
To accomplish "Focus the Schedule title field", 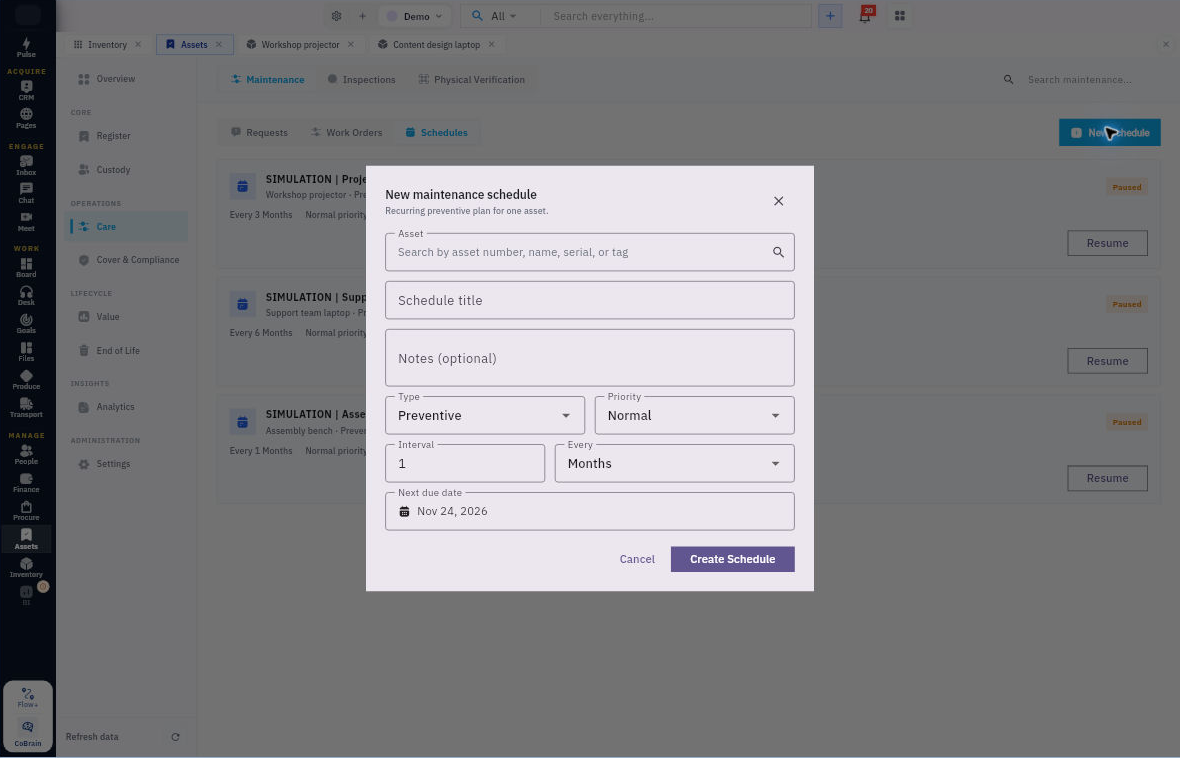I will pos(589,300).
